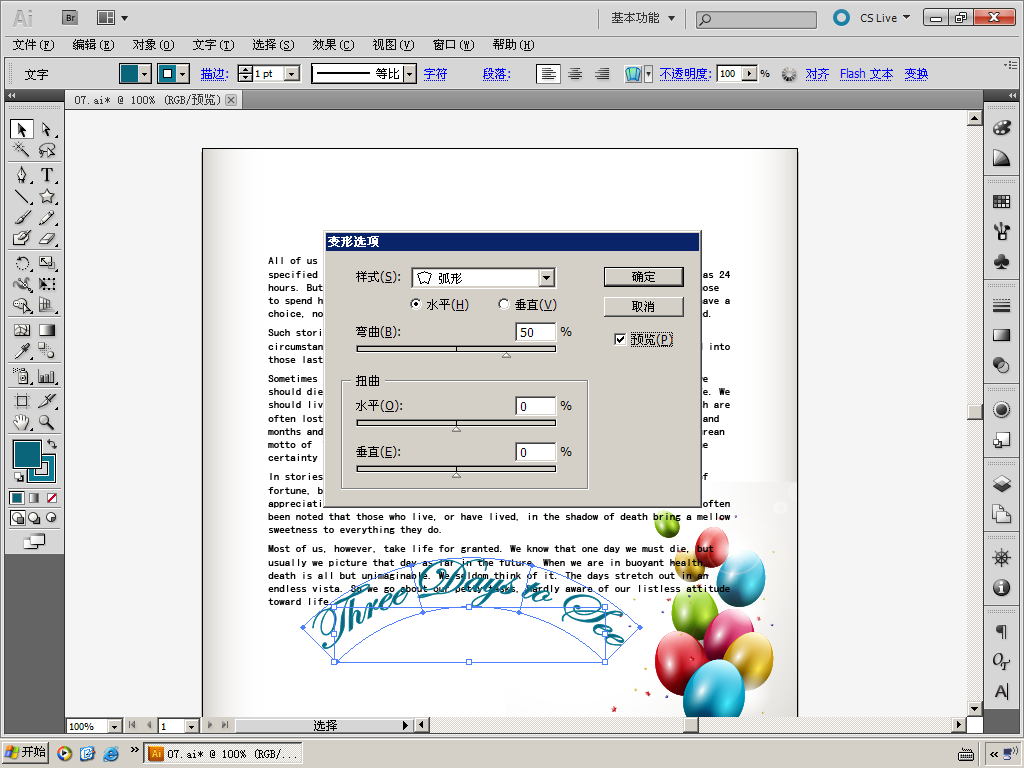Select the Star shape tool
Viewport: 1024px width, 768px height.
[46, 197]
